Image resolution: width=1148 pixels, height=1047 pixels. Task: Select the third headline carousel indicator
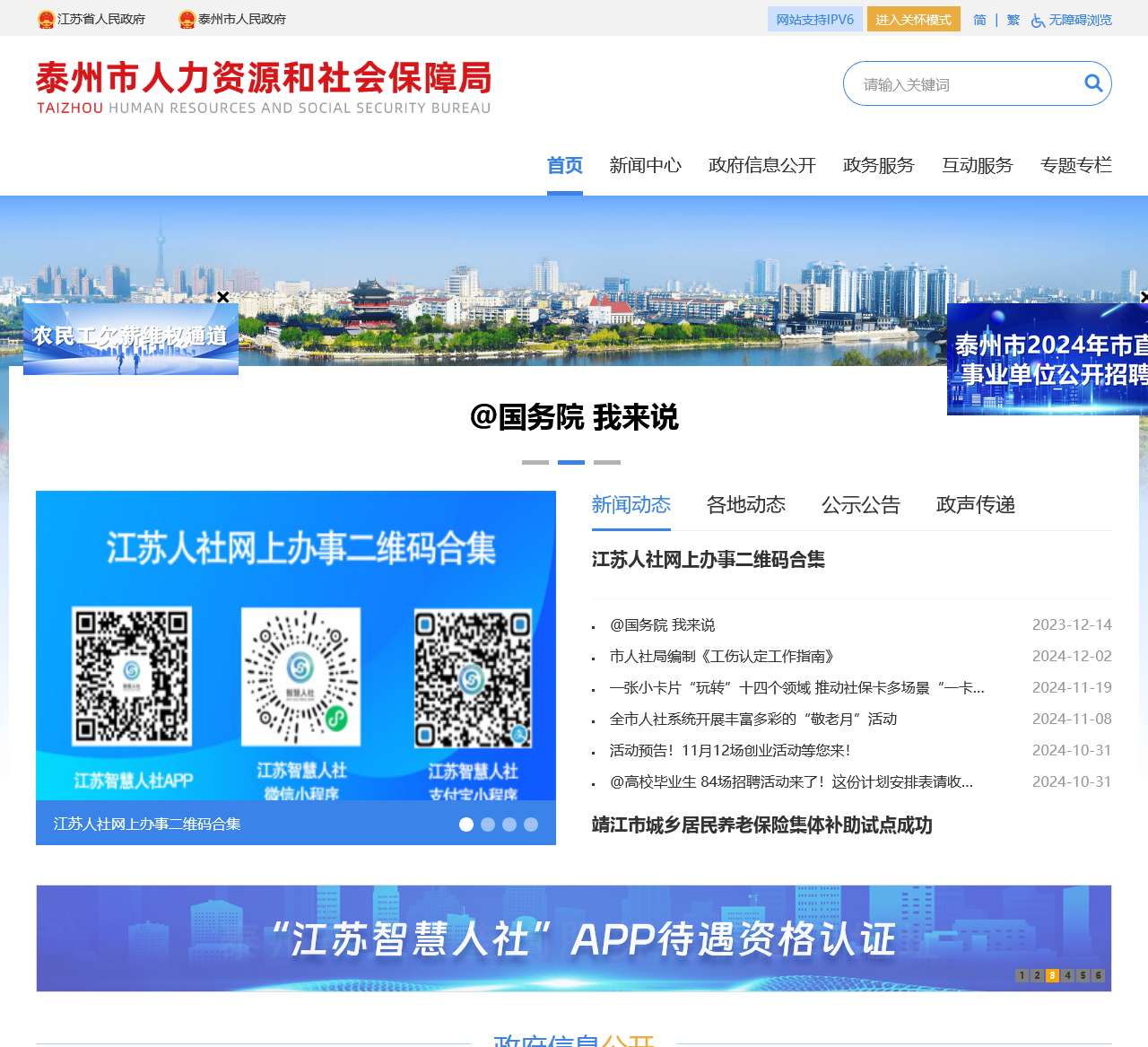click(x=607, y=462)
